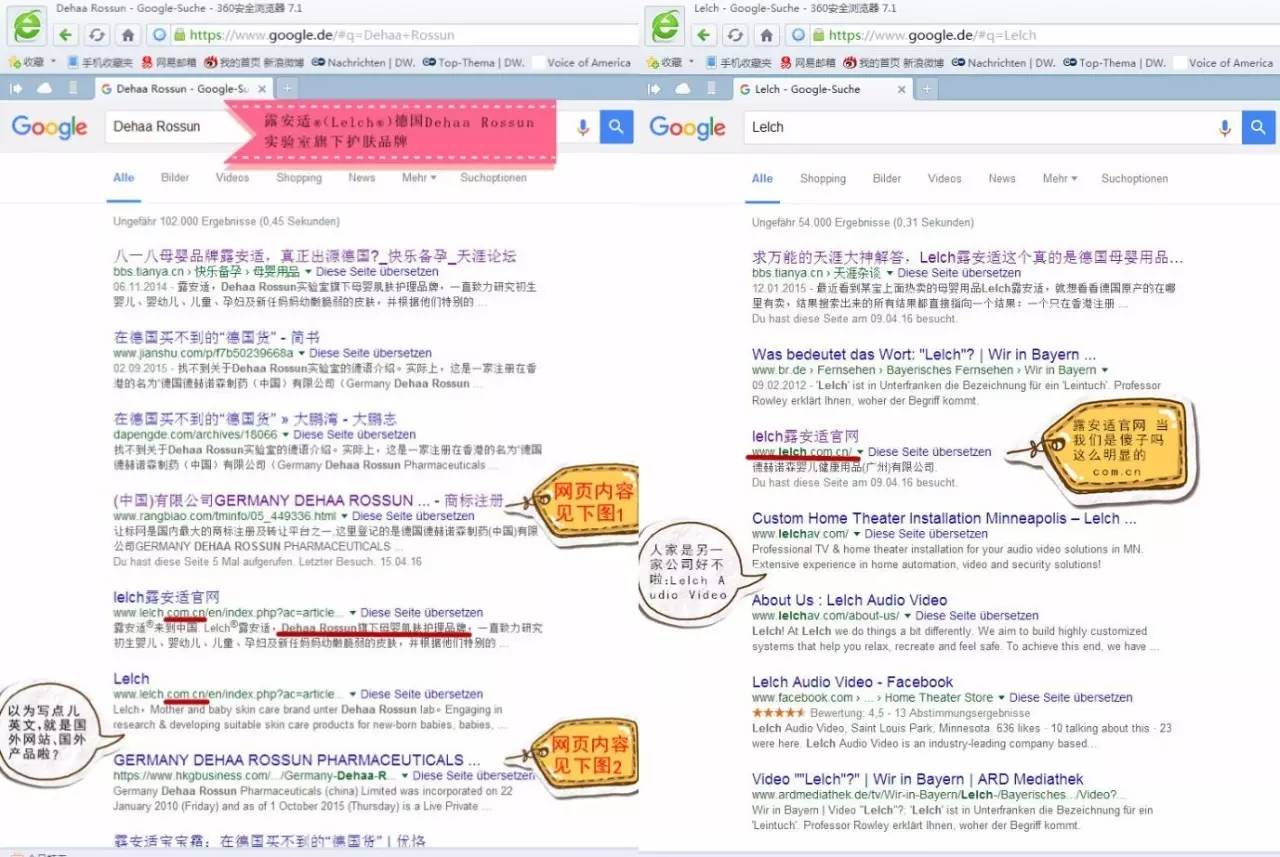Click the blue search button for Lelch
The image size is (1280, 857).
(x=1258, y=127)
